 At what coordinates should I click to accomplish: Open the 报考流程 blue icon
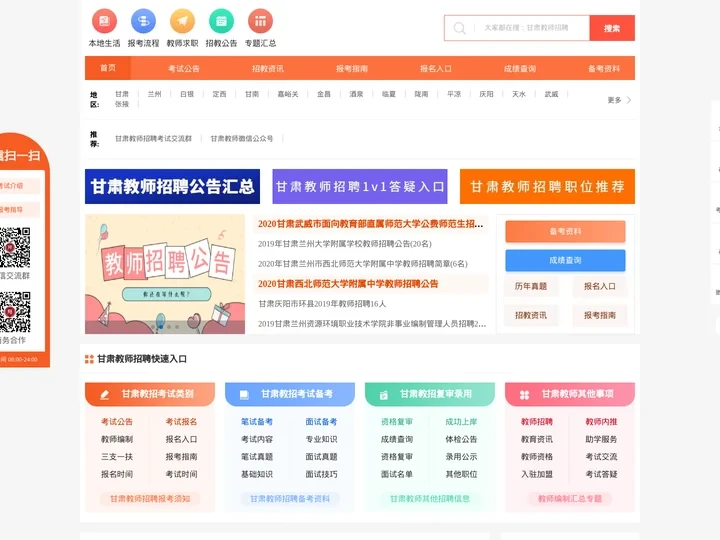coord(143,21)
